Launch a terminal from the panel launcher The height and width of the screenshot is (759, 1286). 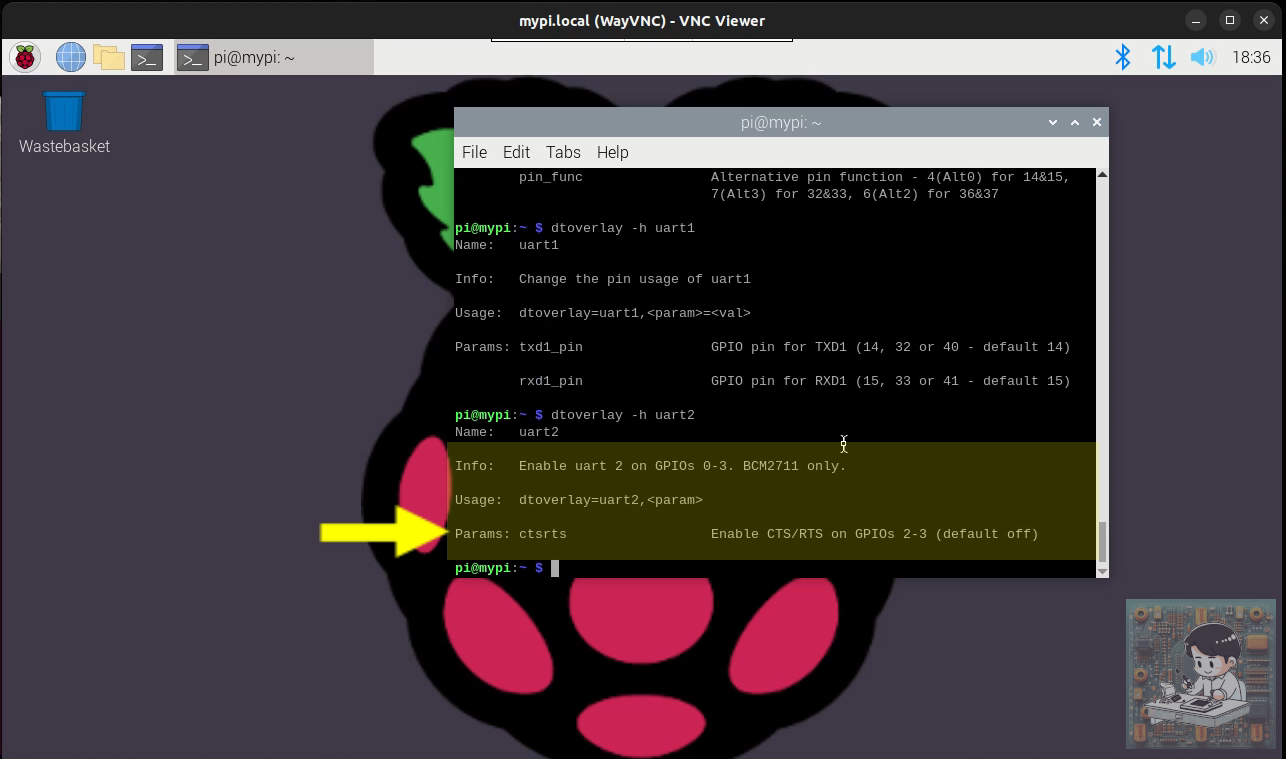point(147,58)
